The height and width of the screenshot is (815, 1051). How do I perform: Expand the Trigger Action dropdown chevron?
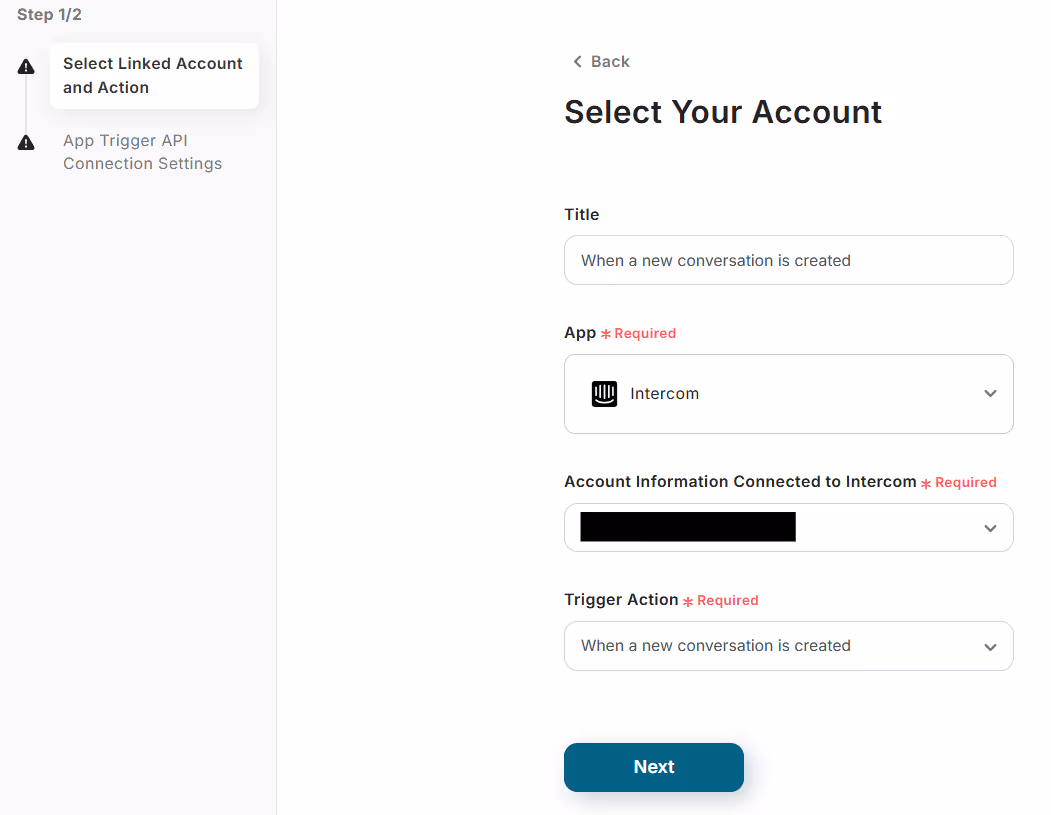pos(990,647)
